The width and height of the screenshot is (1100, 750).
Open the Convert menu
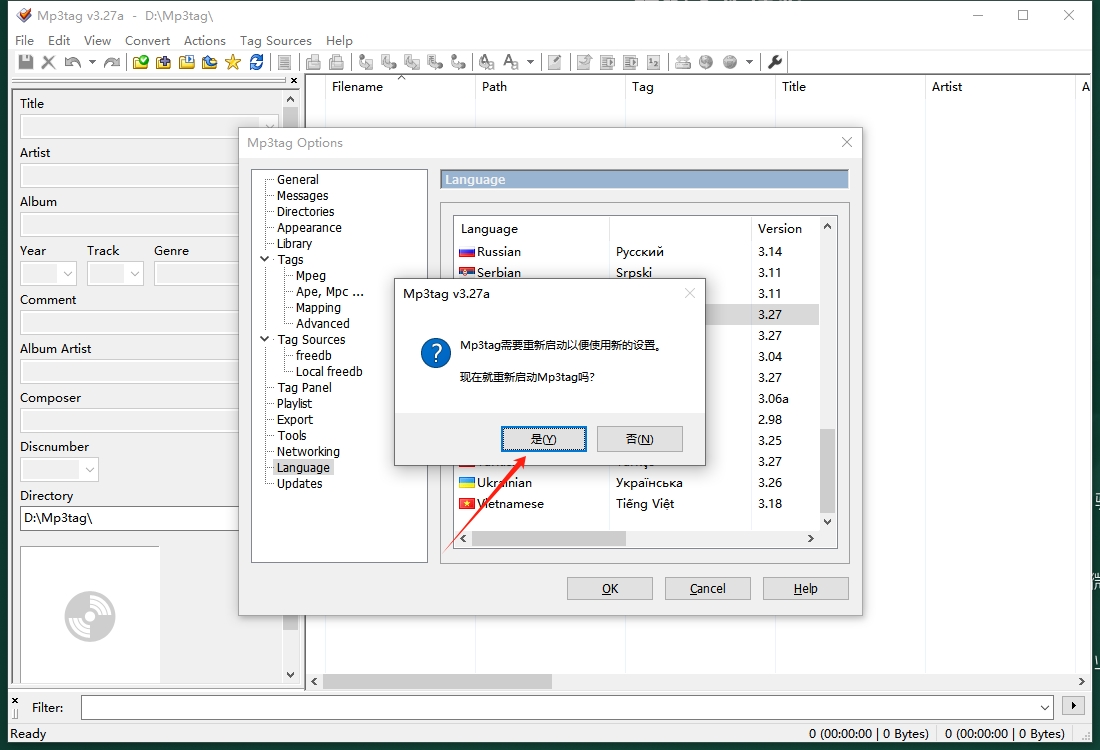pyautogui.click(x=147, y=41)
